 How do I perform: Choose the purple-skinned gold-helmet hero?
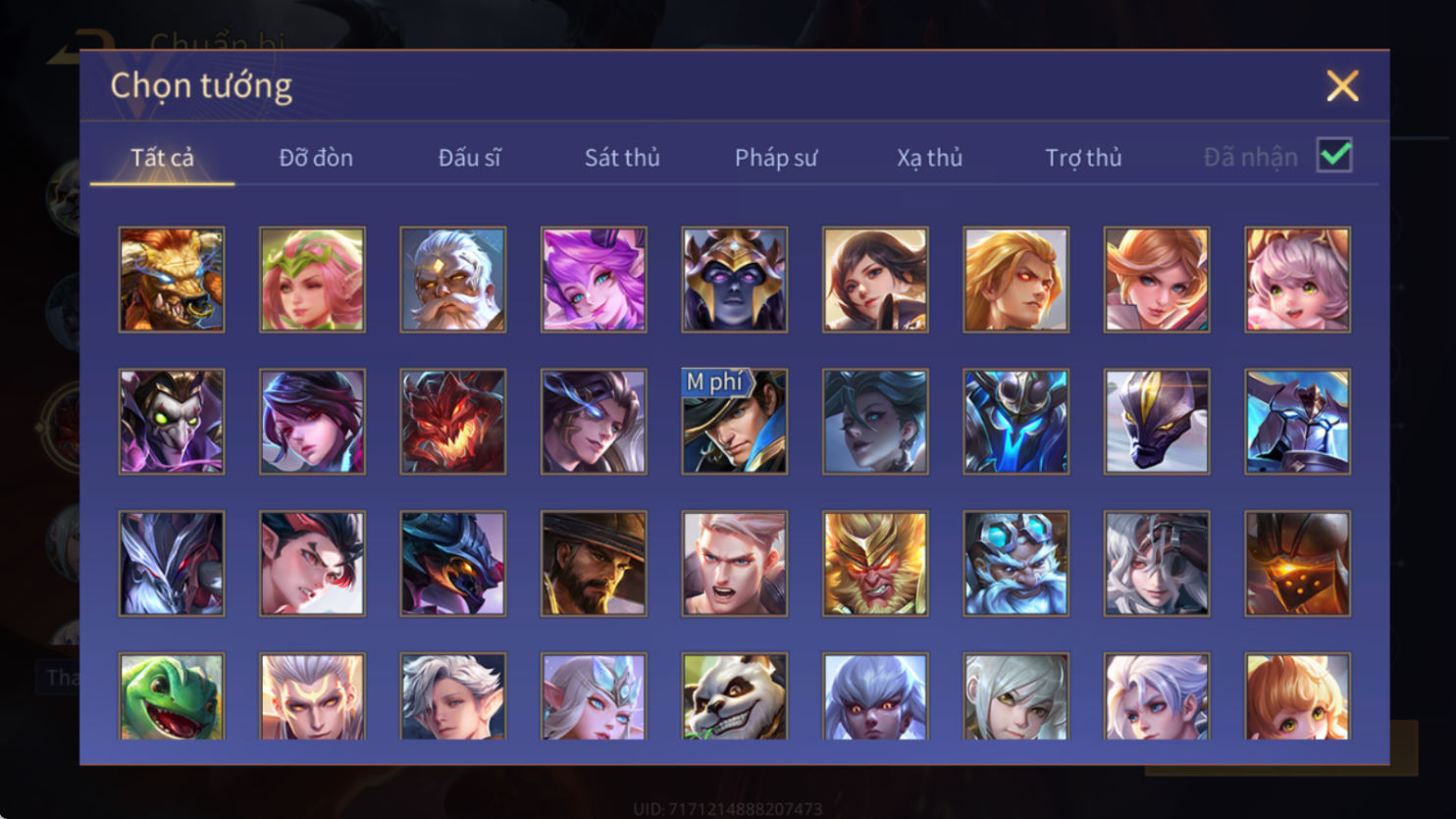click(735, 280)
